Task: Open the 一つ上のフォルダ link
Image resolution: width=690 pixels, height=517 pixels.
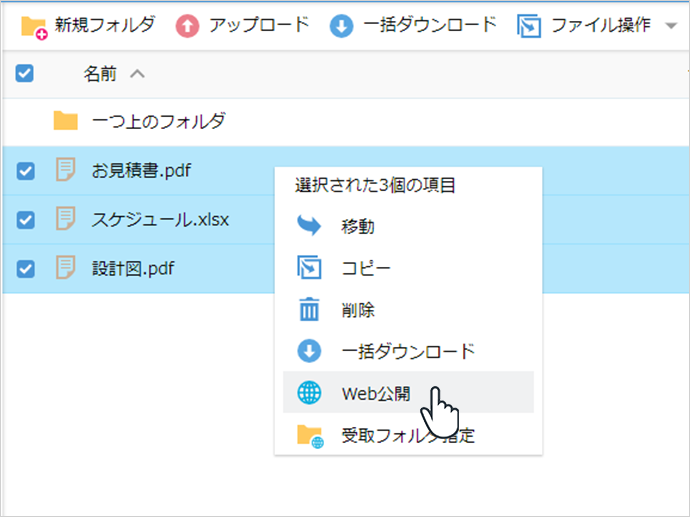Action: pyautogui.click(x=158, y=121)
